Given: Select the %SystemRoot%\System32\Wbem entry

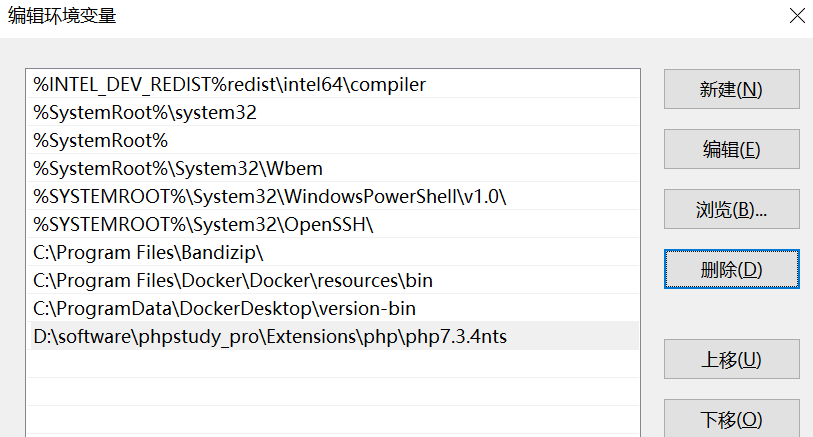Looking at the screenshot, I should [x=178, y=169].
